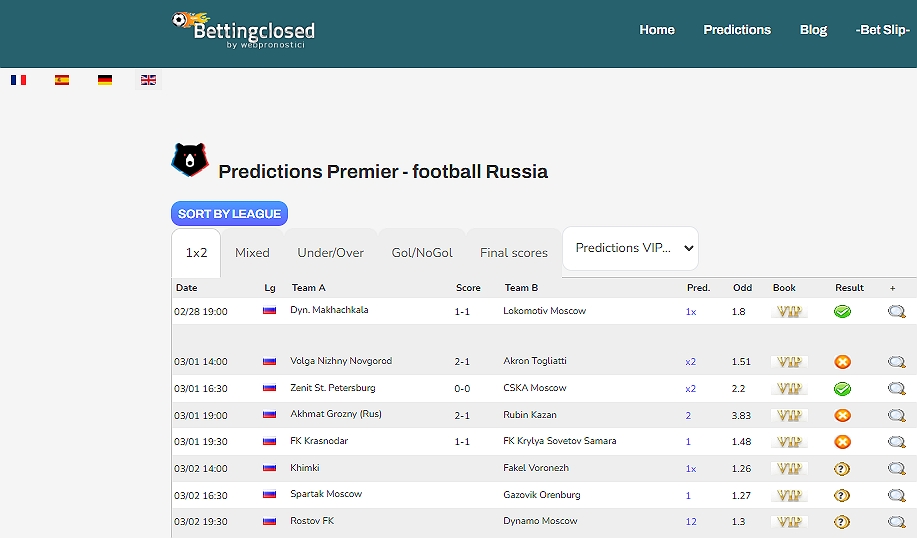The width and height of the screenshot is (917, 538).
Task: Open the Gol/NoGol tab
Action: (x=421, y=253)
